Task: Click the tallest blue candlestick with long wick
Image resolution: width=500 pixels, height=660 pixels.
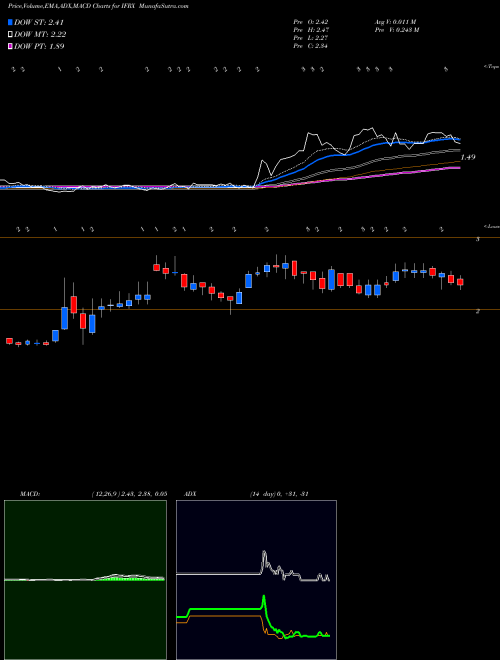Action: (x=64, y=318)
